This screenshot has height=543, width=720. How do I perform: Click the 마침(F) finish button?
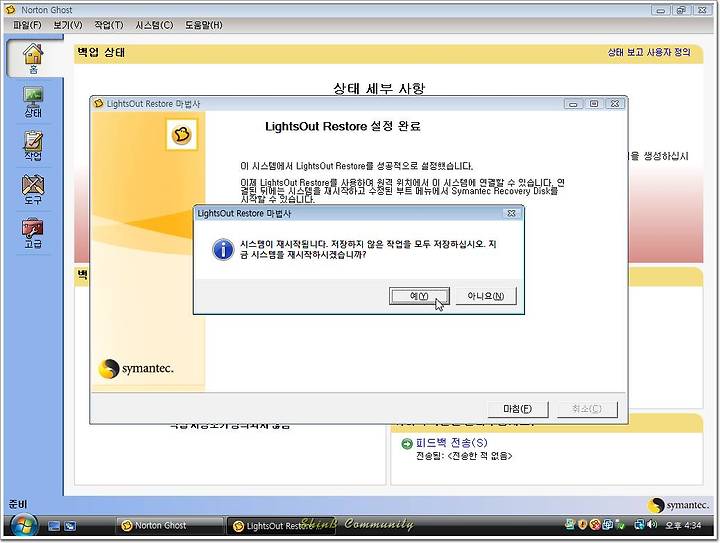coord(518,409)
